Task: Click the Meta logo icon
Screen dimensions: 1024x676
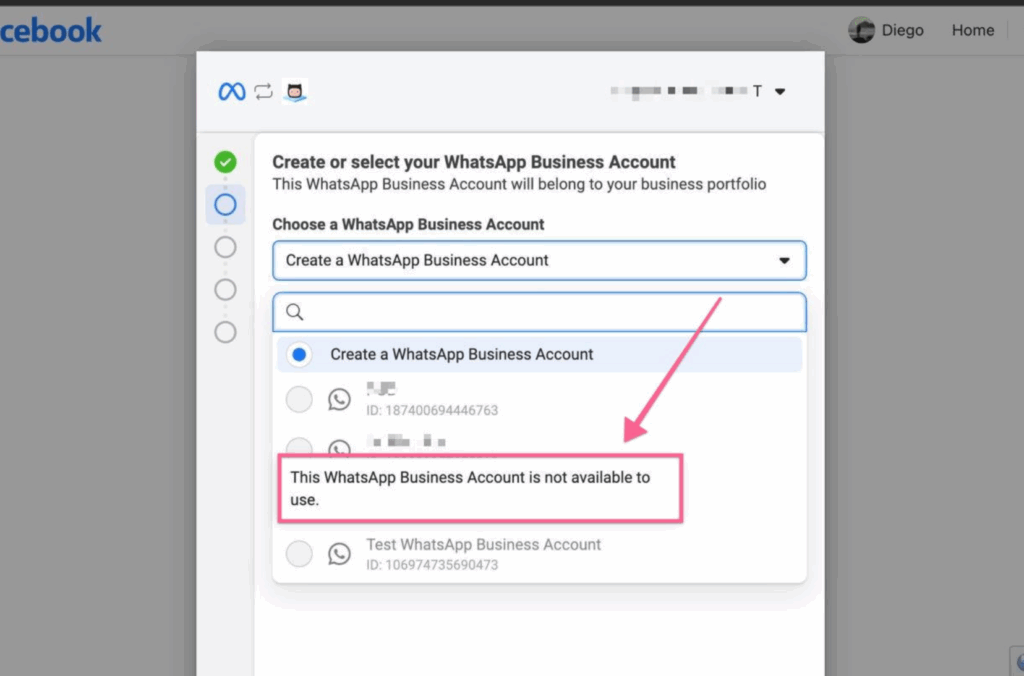Action: (232, 92)
